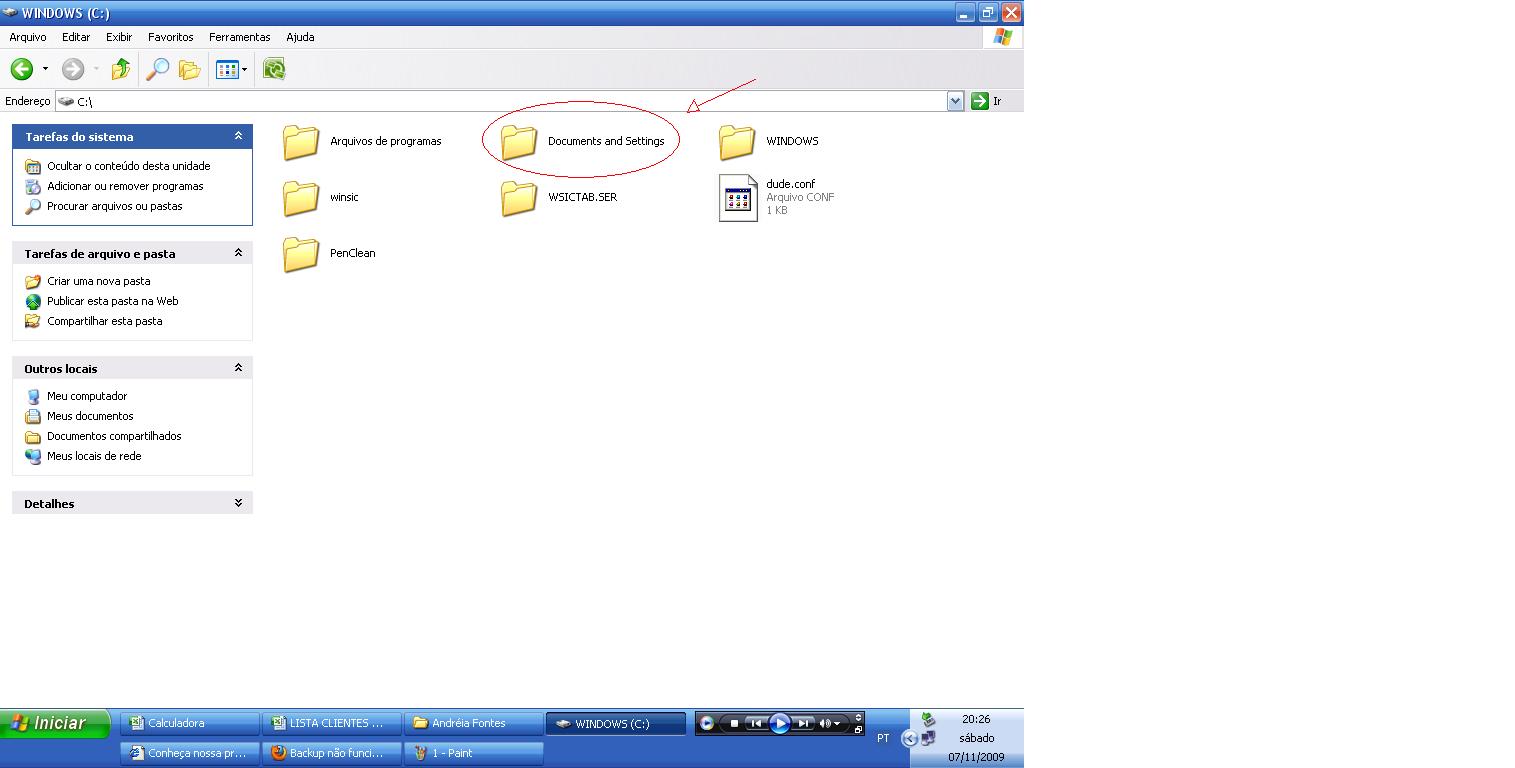The image size is (1515, 768).
Task: Select the PenClean folder icon
Action: (x=301, y=254)
